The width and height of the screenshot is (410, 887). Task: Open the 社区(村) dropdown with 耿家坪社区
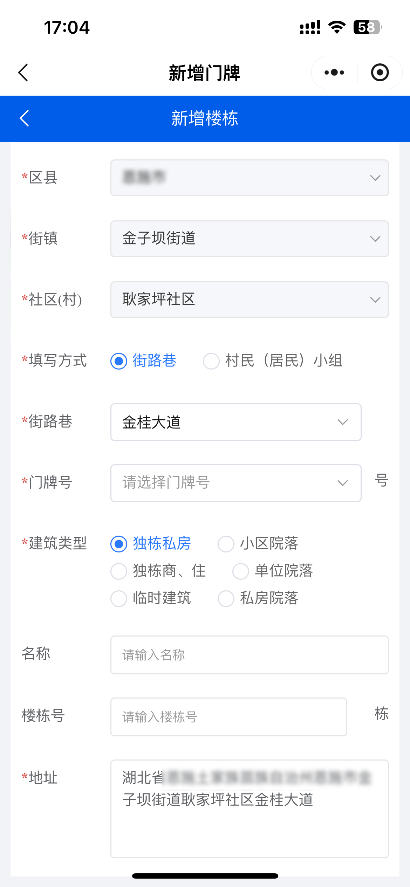tap(249, 300)
